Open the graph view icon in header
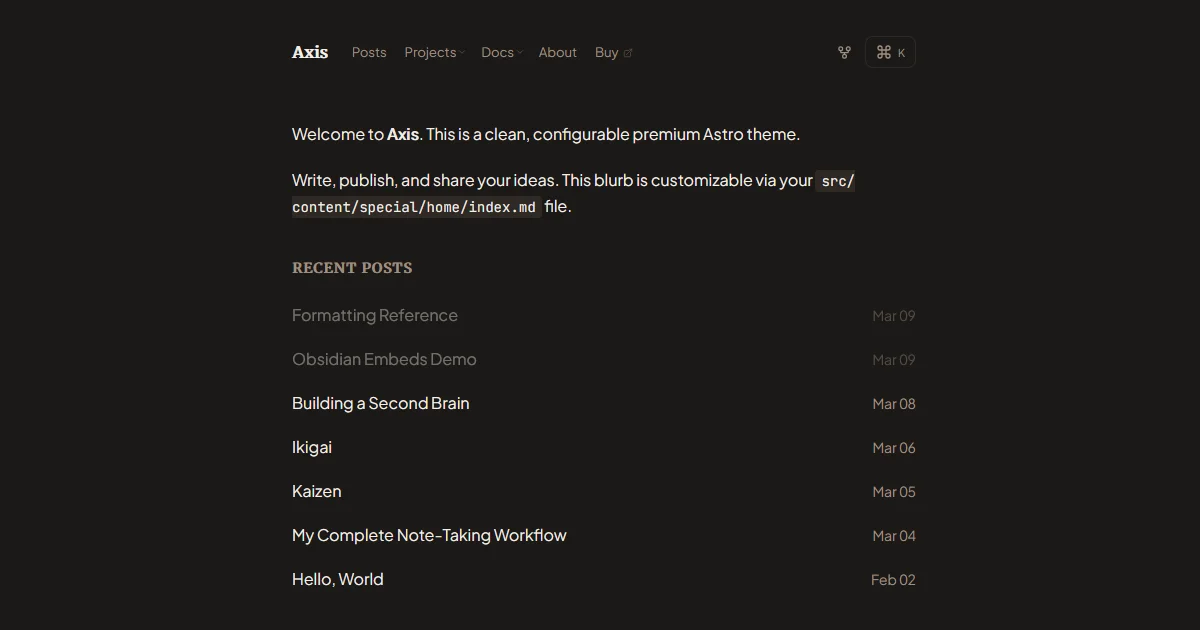Screen dimensions: 1200x630 point(844,53)
